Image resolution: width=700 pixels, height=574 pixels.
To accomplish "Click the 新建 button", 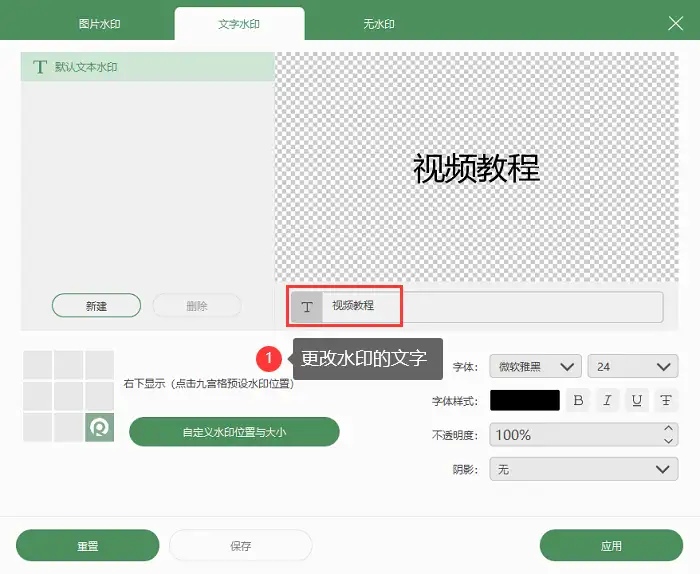I will [96, 306].
